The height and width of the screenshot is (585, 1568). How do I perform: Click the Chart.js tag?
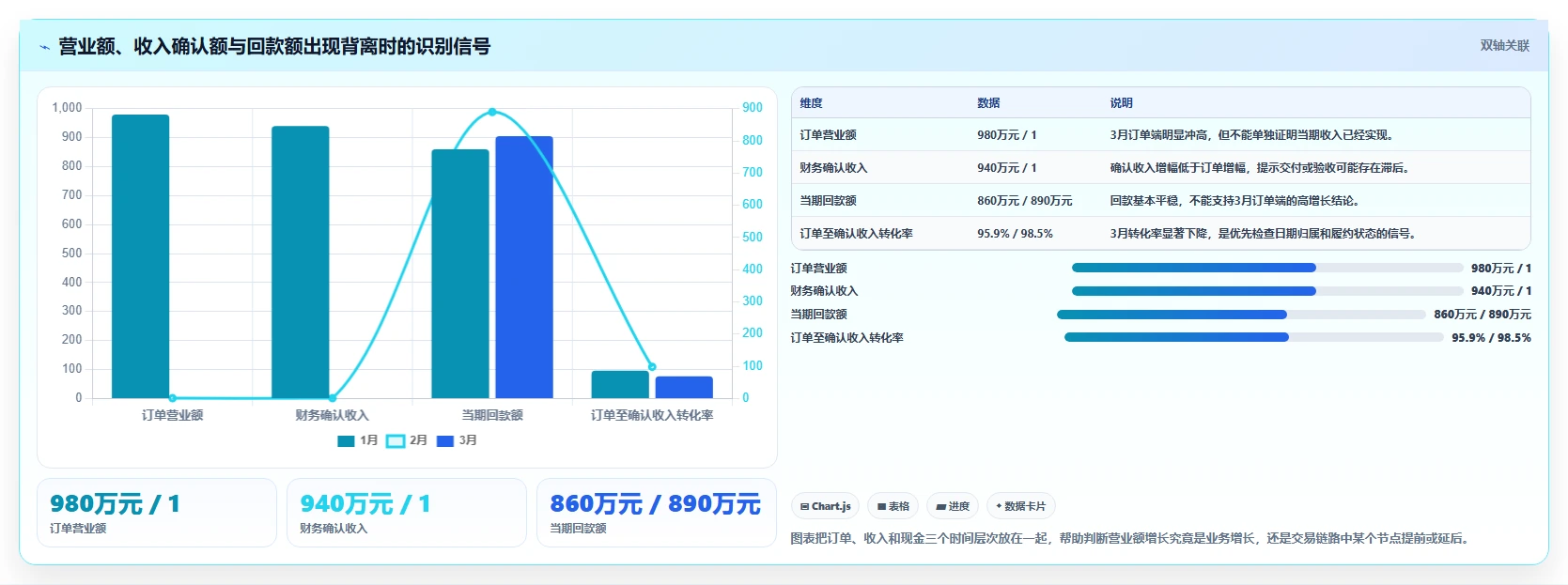825,506
